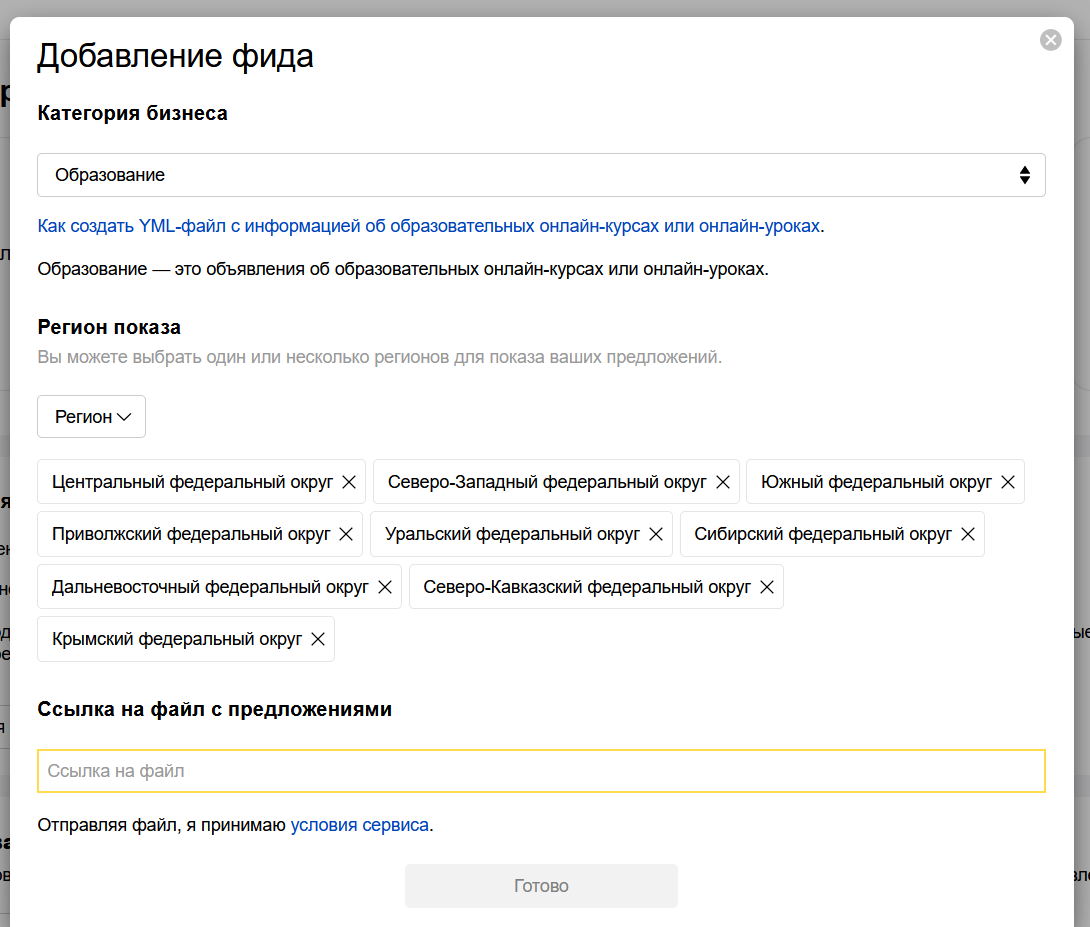The height and width of the screenshot is (927, 1090).
Task: Remove Уральский федеральный округ tag
Action: [x=656, y=534]
